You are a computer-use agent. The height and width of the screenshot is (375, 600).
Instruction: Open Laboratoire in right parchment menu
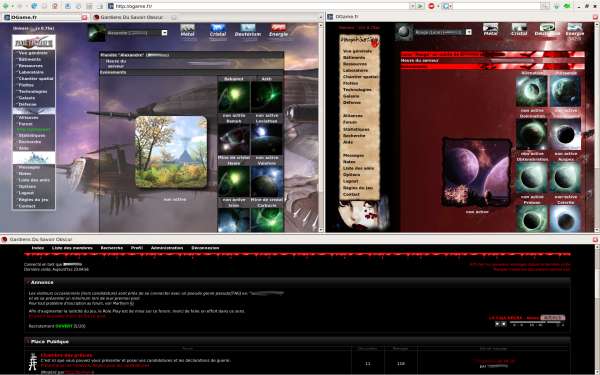[x=355, y=70]
